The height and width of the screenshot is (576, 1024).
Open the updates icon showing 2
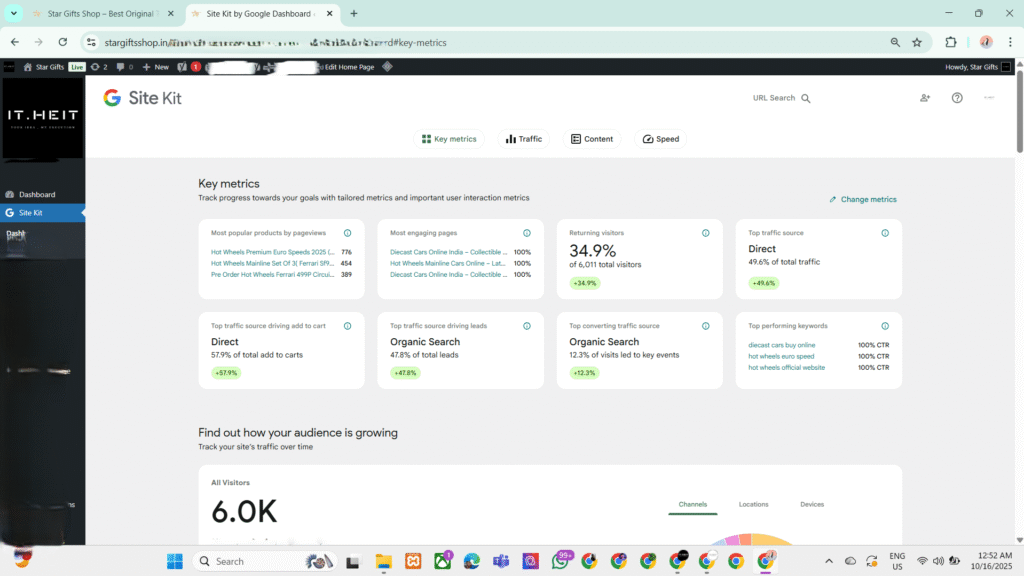(x=99, y=67)
